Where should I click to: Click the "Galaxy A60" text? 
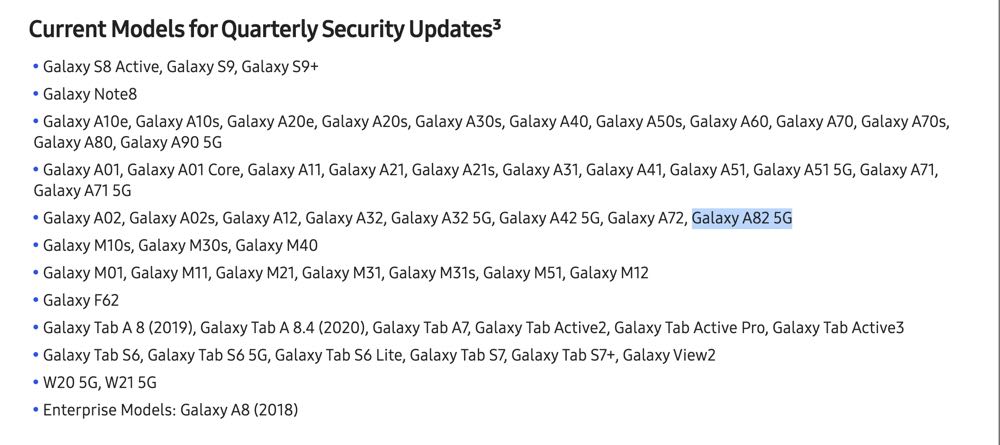[x=728, y=122]
